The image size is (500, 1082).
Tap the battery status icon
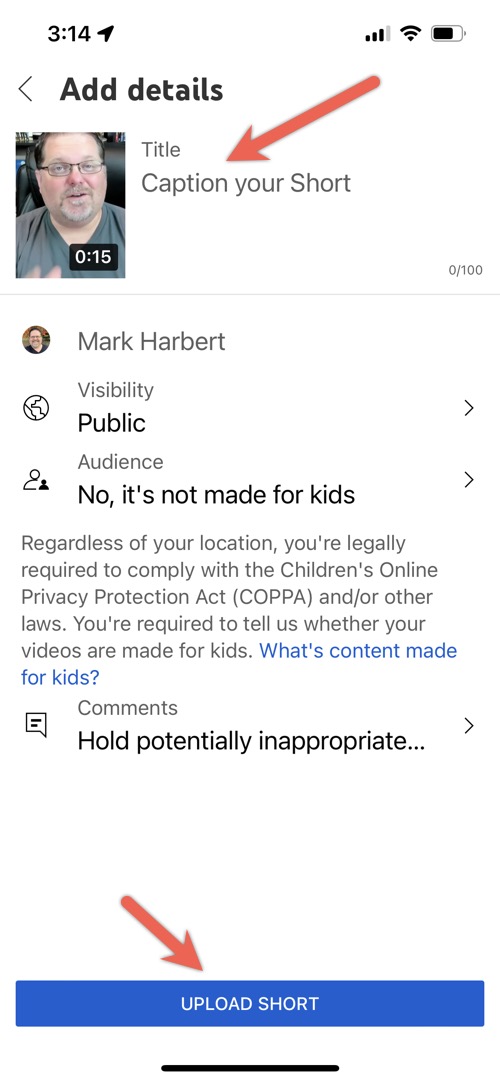pyautogui.click(x=448, y=33)
